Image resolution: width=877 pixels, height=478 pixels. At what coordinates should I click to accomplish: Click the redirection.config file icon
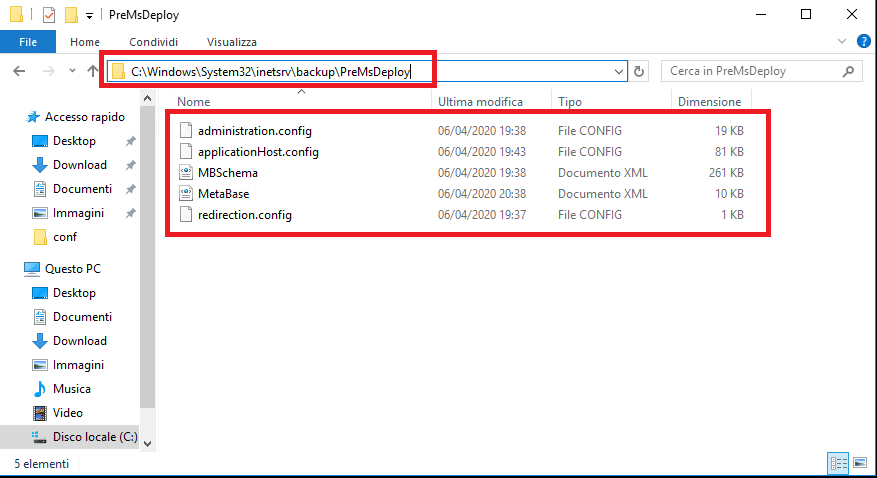186,214
